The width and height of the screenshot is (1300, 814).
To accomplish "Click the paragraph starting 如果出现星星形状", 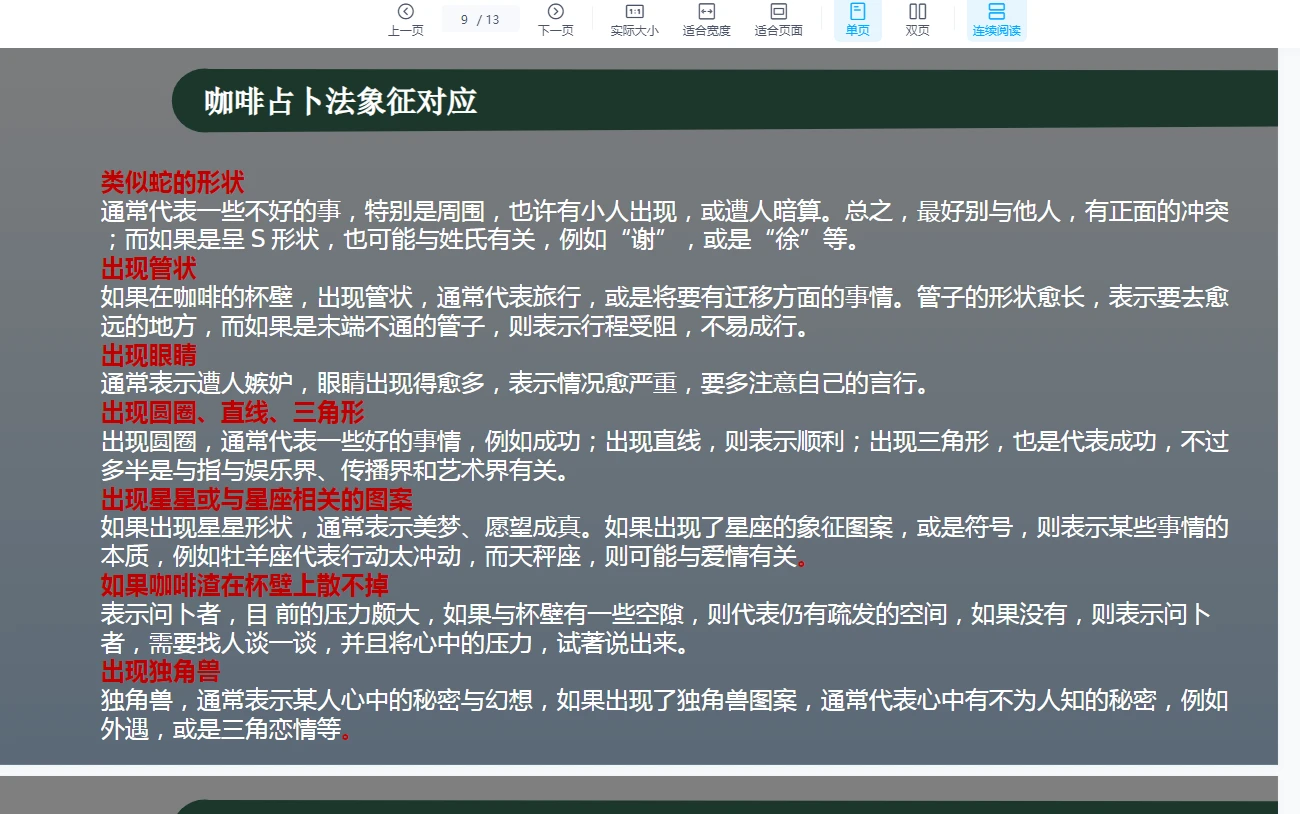I will tap(664, 542).
